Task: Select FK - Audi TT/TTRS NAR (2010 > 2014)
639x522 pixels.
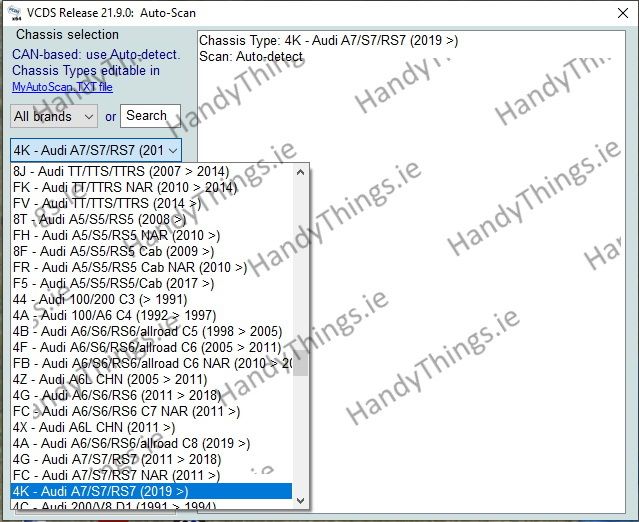Action: coord(152,187)
